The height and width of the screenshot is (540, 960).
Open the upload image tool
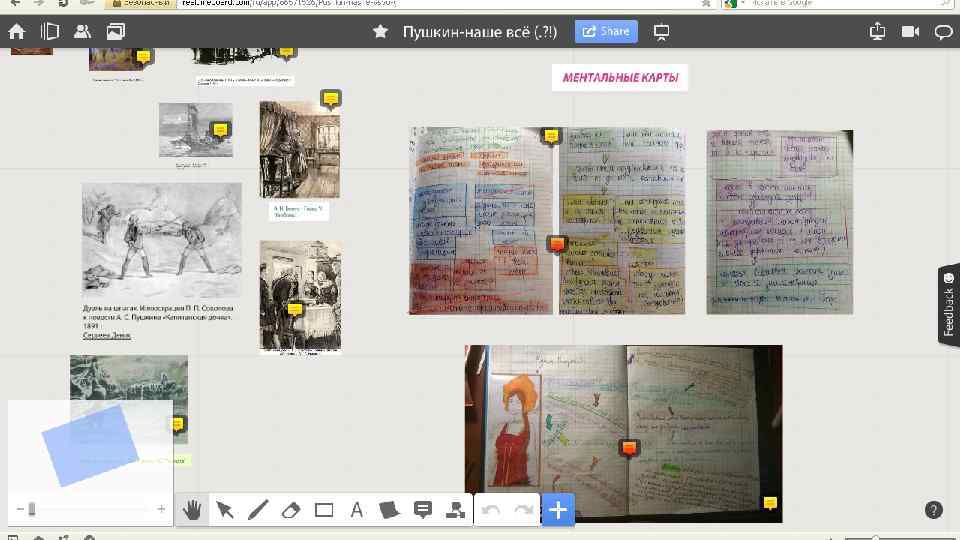456,509
